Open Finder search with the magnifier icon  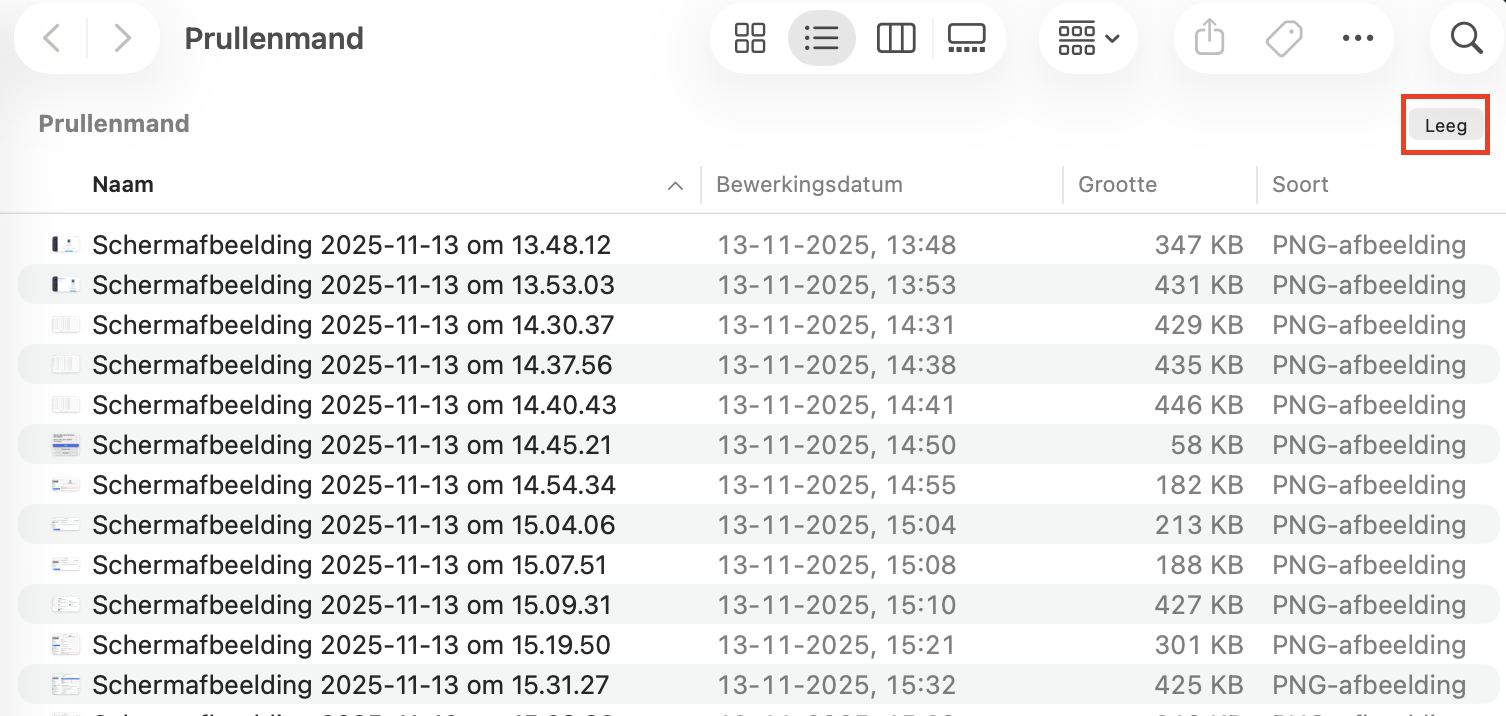1465,38
